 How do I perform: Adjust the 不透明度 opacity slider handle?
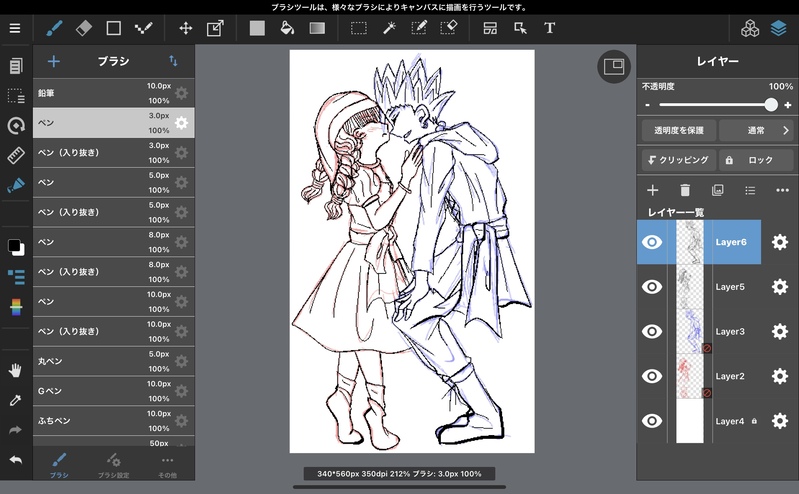click(x=771, y=104)
